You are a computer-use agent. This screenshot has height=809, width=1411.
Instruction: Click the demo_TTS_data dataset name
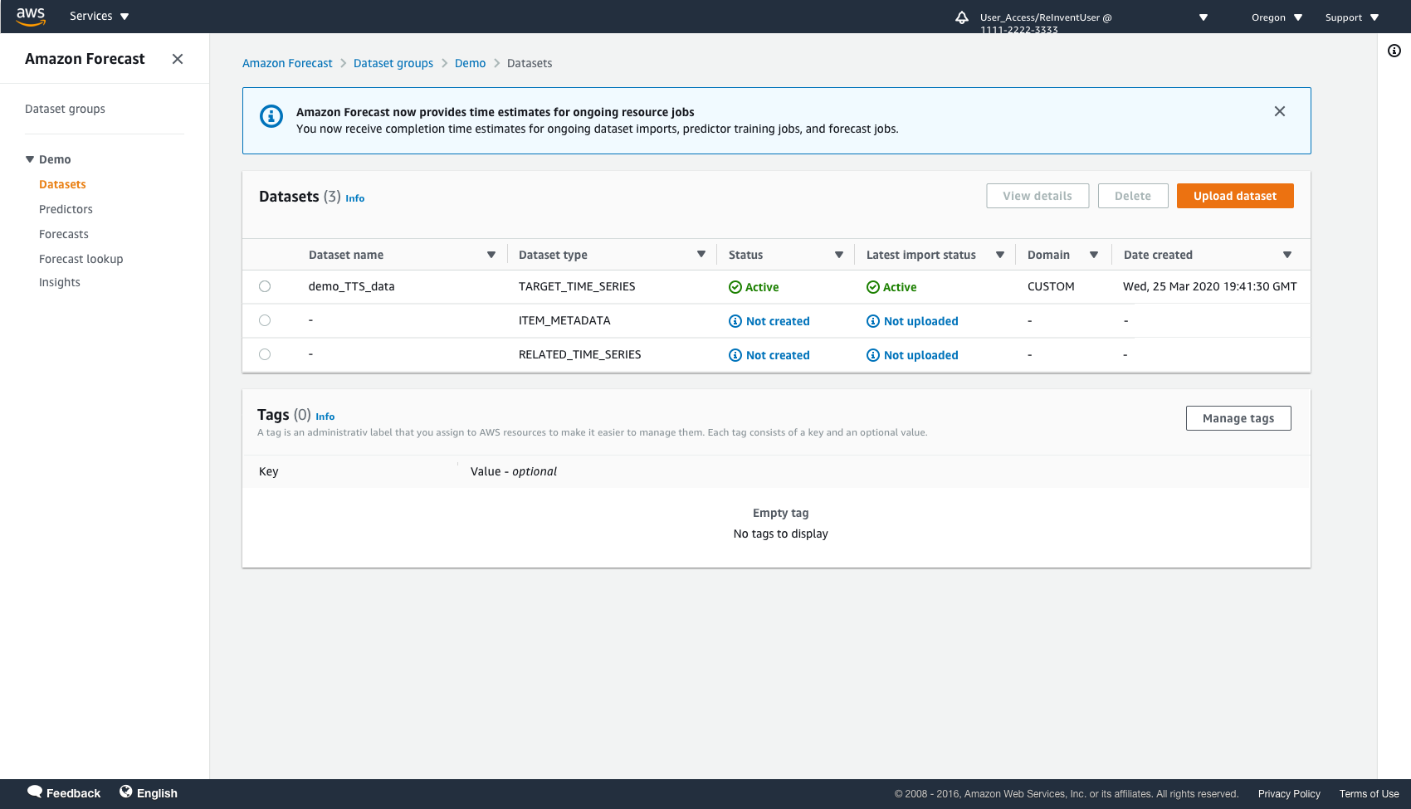pyautogui.click(x=351, y=286)
